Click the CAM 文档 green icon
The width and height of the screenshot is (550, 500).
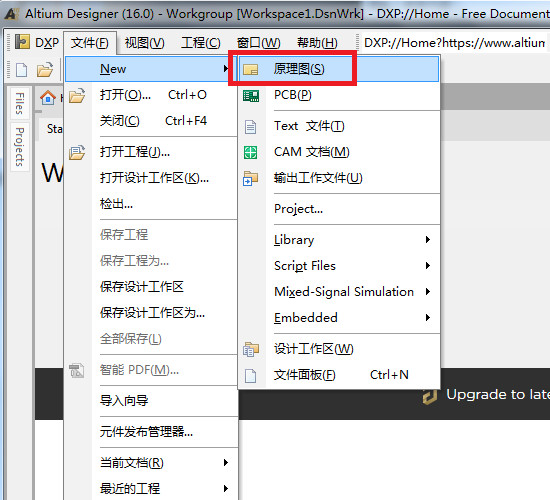coord(250,152)
